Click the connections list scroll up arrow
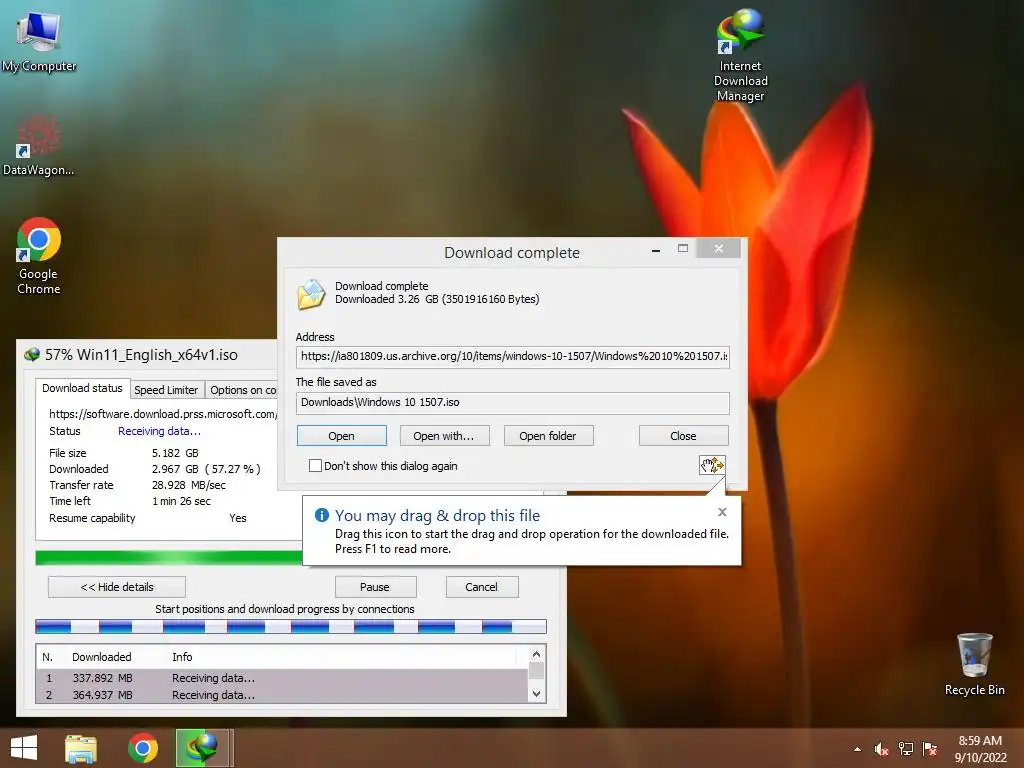The height and width of the screenshot is (768, 1024). (x=536, y=654)
